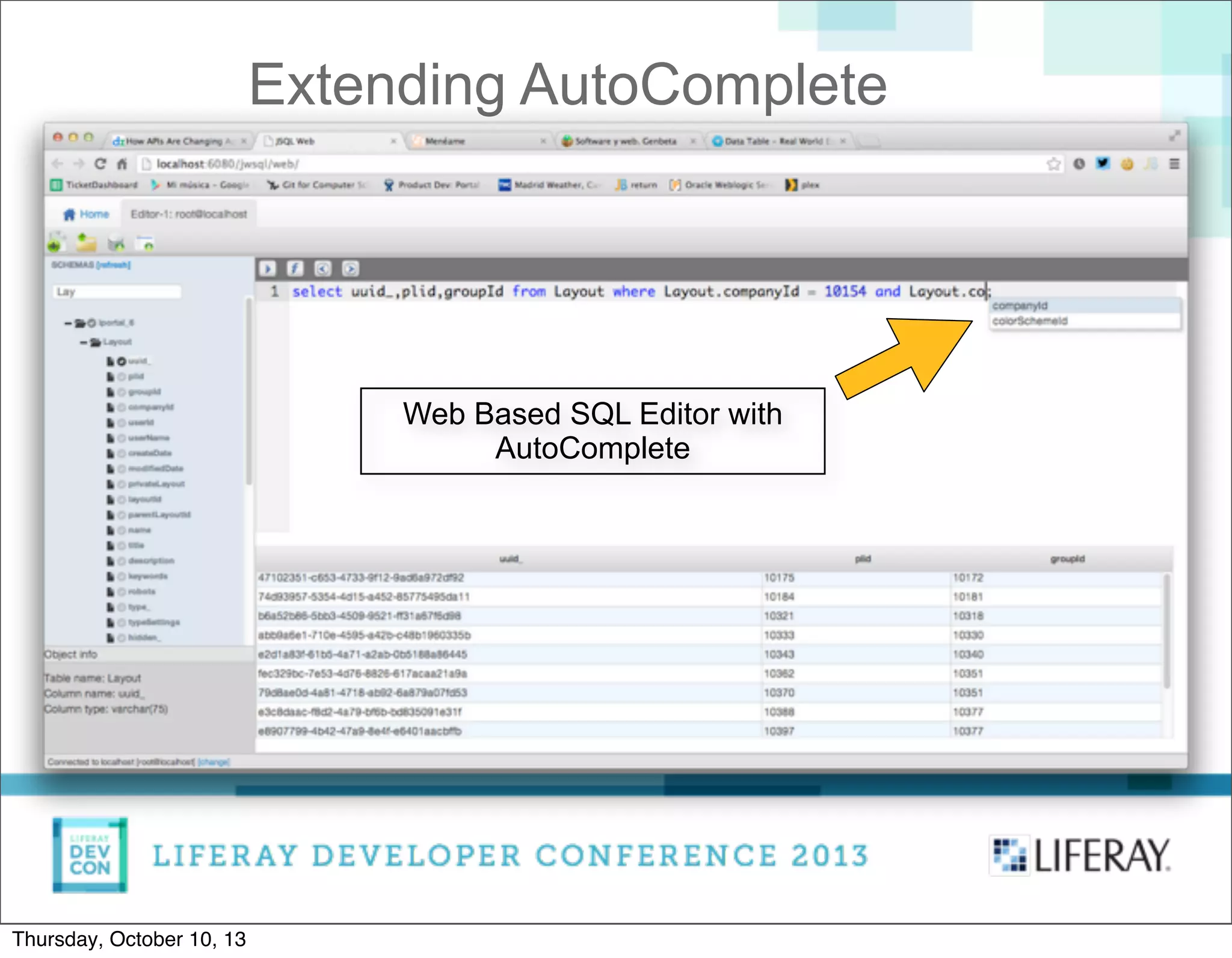
Task: Open the Git for Computer bookmark
Action: coord(317,185)
